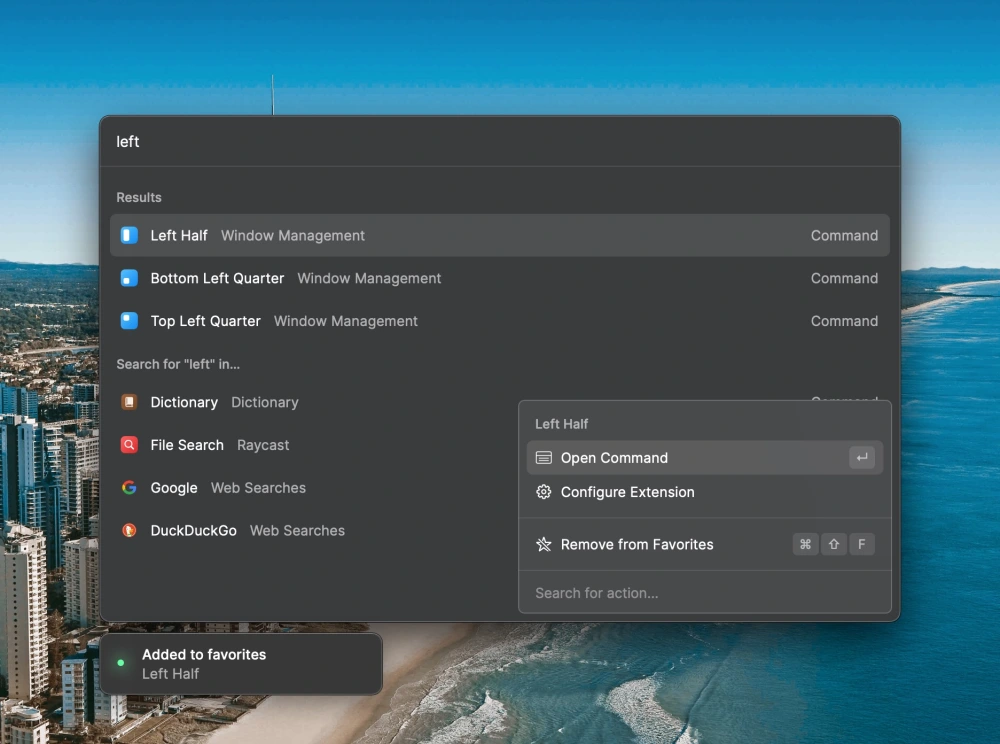Click the Google logo icon
This screenshot has width=1000, height=744.
(x=129, y=487)
